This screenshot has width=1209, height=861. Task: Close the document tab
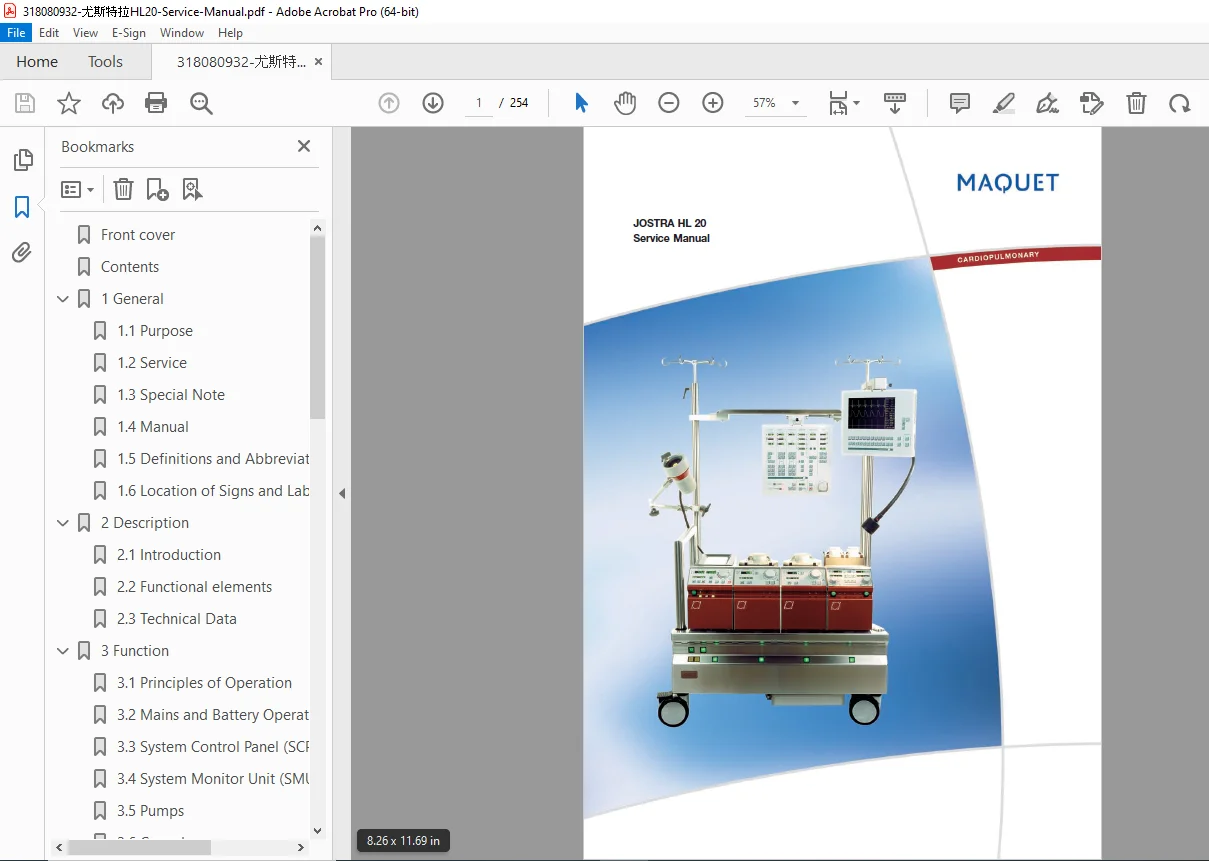(x=319, y=61)
